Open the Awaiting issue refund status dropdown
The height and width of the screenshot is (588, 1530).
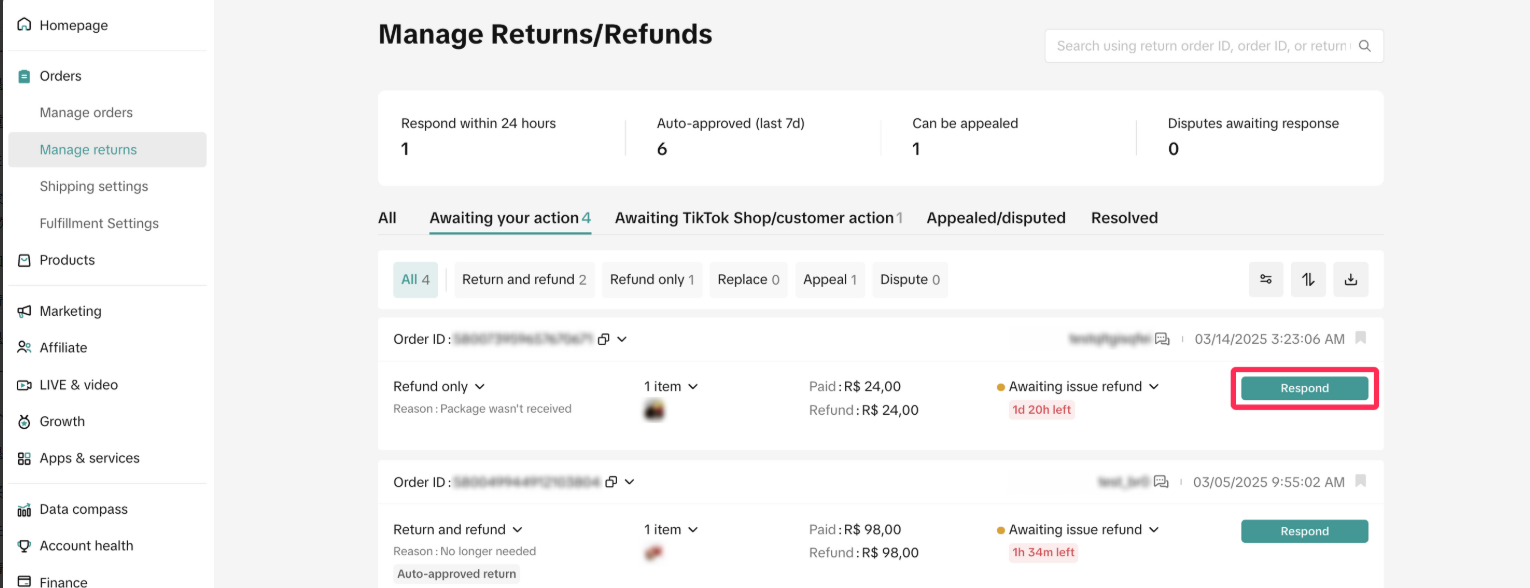(1080, 386)
